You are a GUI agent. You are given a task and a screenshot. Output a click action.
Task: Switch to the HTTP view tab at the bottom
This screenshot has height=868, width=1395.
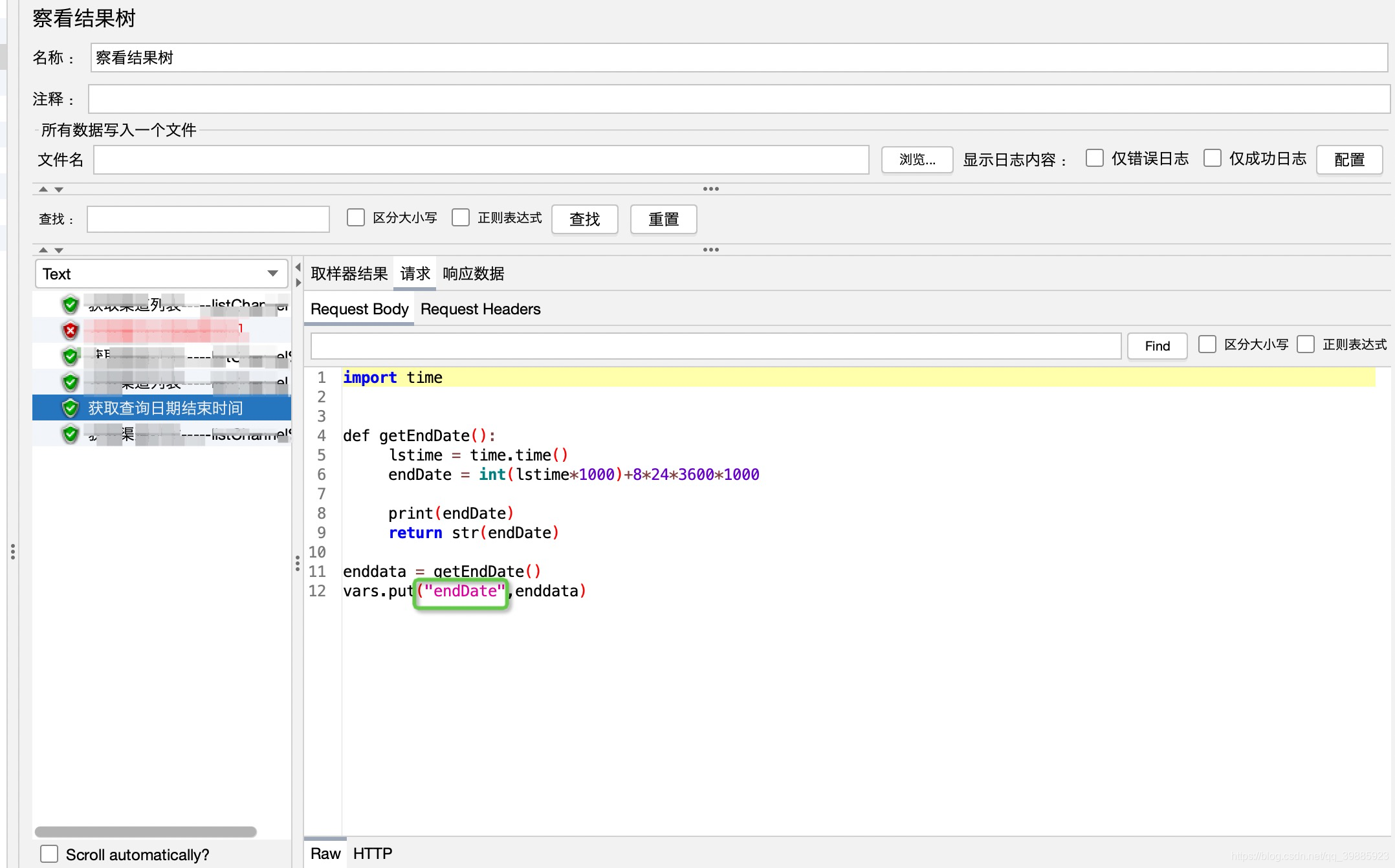[x=373, y=853]
